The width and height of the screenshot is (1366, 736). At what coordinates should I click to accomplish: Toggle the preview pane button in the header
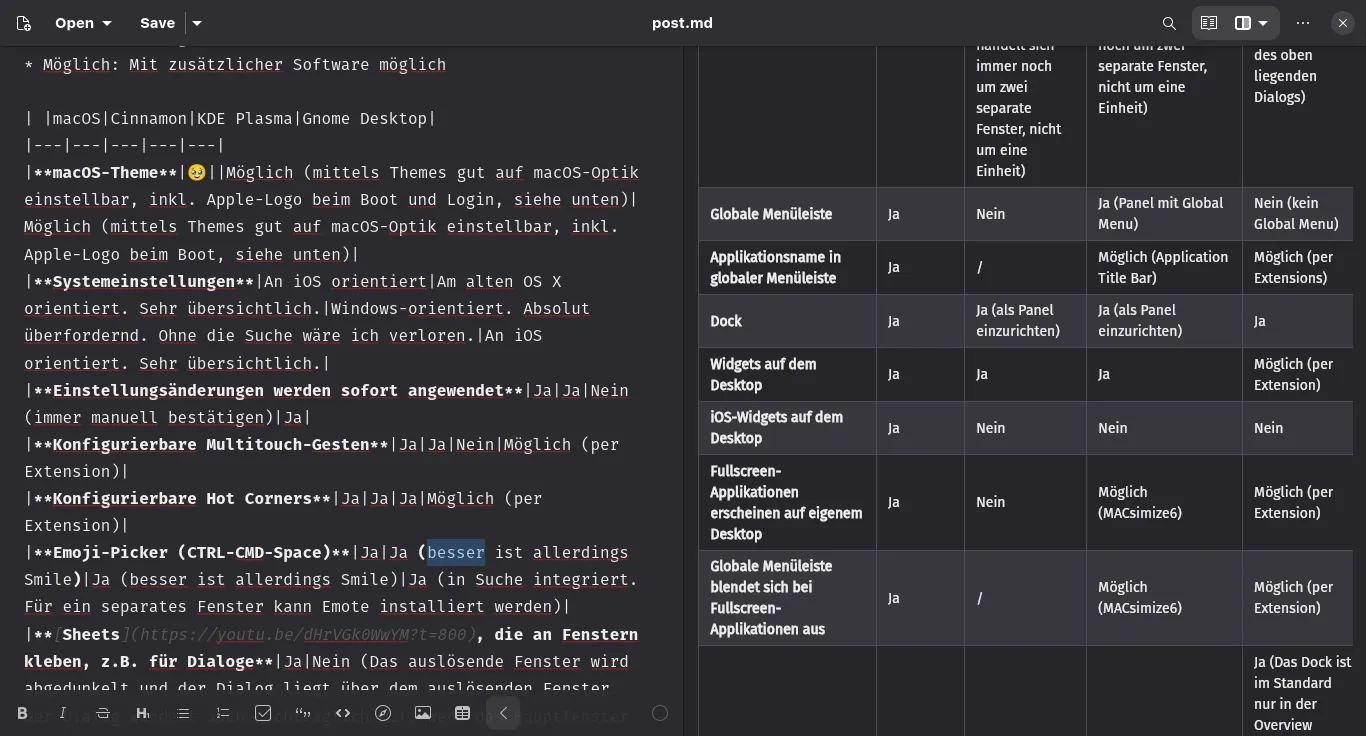[1209, 23]
